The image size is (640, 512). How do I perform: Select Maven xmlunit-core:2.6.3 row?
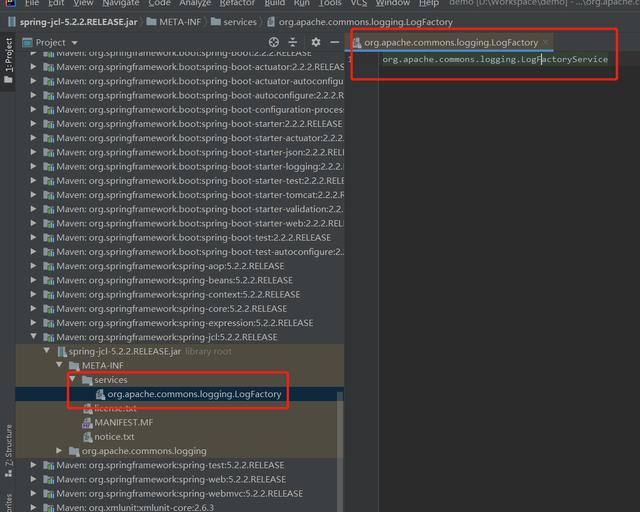tap(180, 508)
